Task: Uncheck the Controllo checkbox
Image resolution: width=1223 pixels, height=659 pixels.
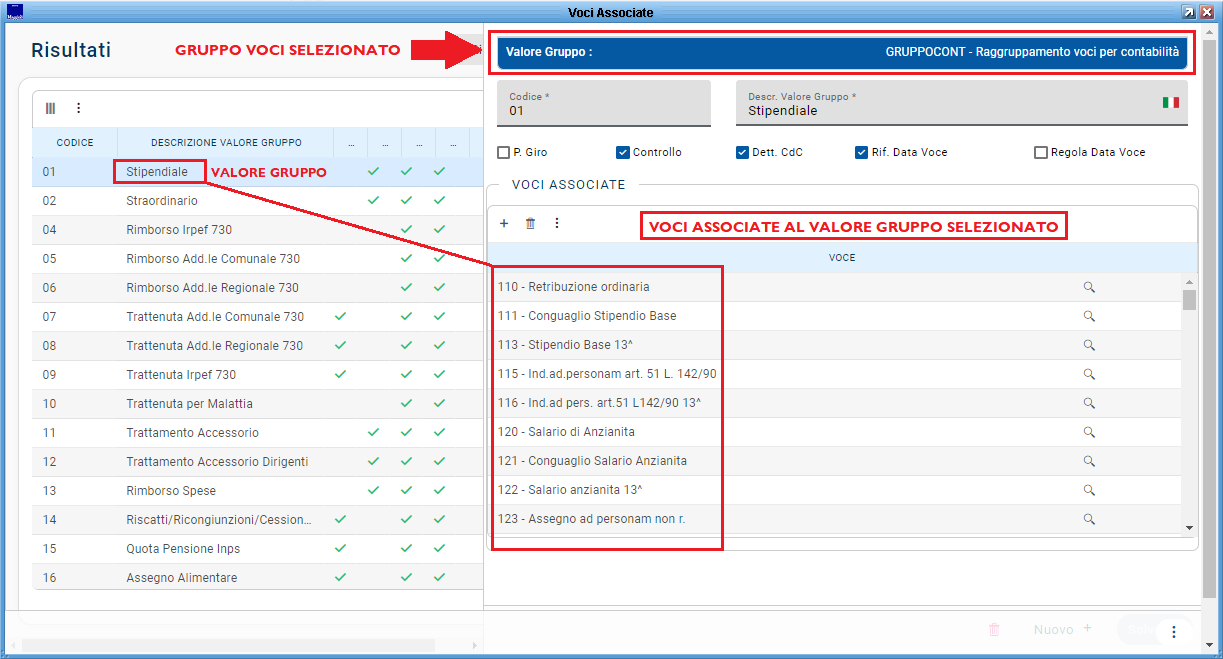Action: 622,153
